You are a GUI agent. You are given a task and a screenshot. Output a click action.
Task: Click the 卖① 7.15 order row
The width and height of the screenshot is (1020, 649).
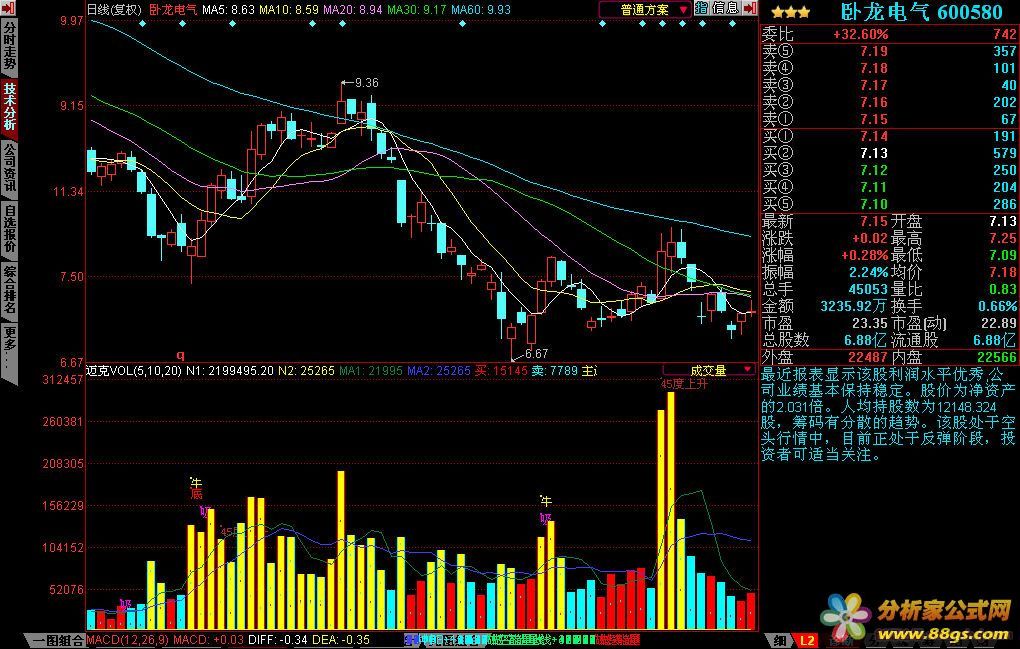pos(889,119)
